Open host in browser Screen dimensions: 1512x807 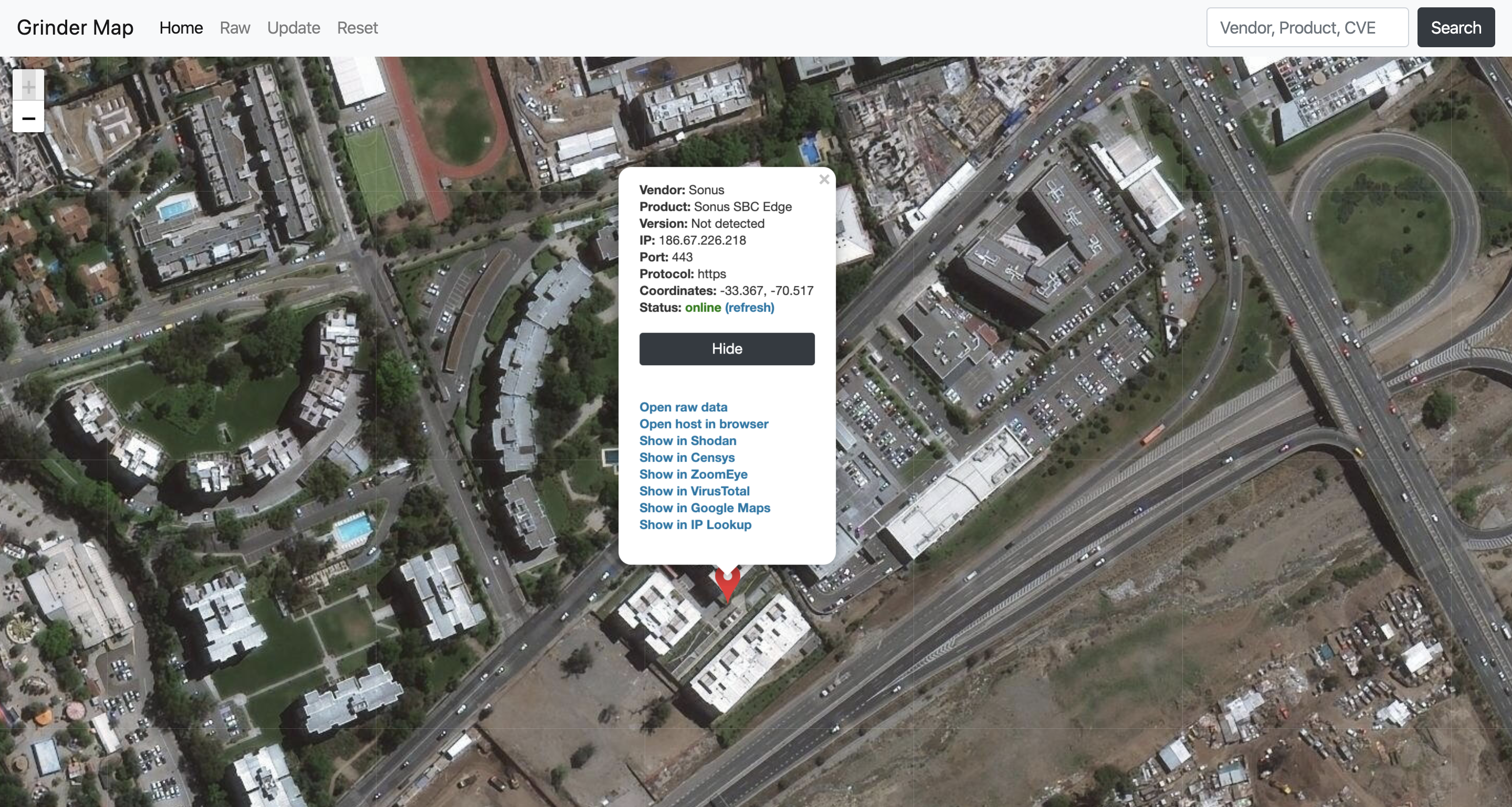704,423
